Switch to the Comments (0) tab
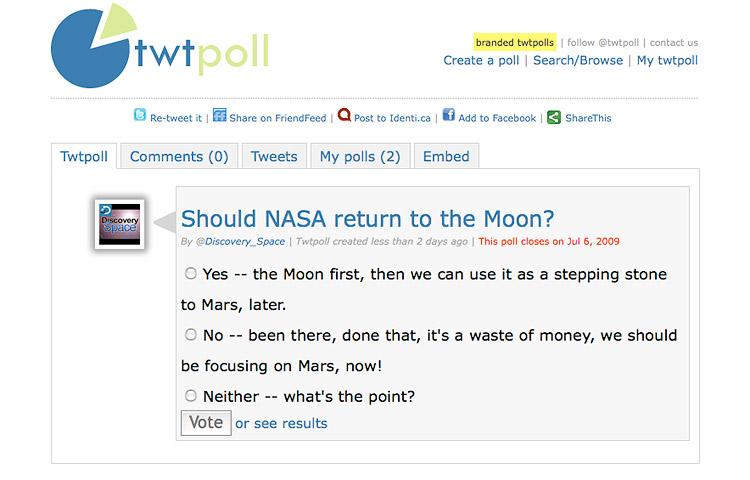The height and width of the screenshot is (480, 750). 179,157
